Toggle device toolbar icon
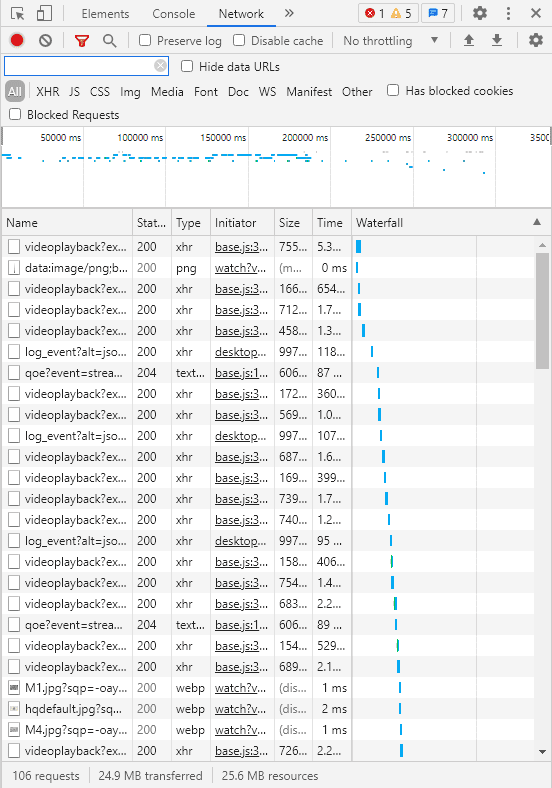Viewport: 552px width, 788px height. (44, 14)
